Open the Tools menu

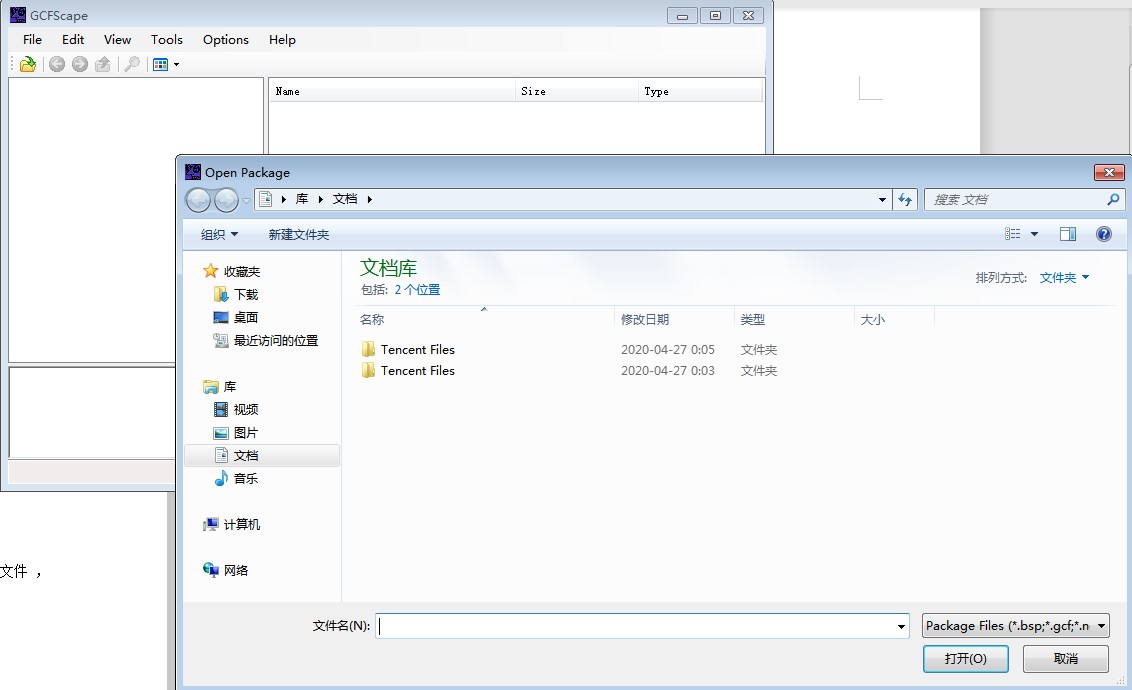point(167,40)
